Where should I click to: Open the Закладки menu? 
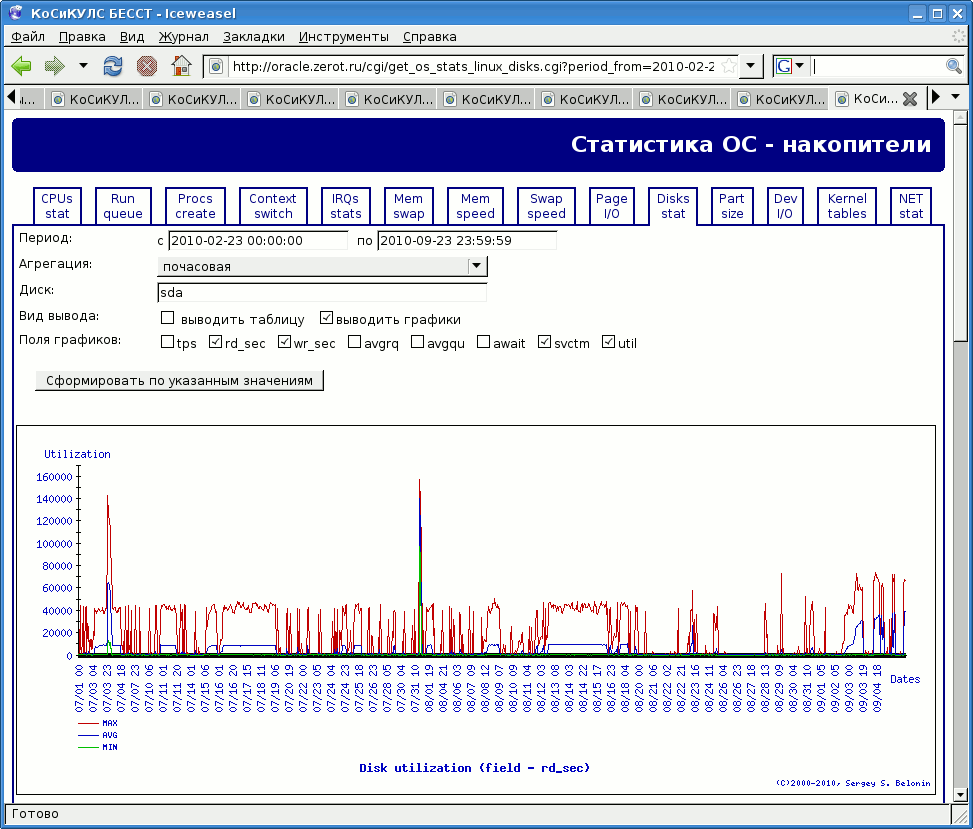tap(254, 37)
